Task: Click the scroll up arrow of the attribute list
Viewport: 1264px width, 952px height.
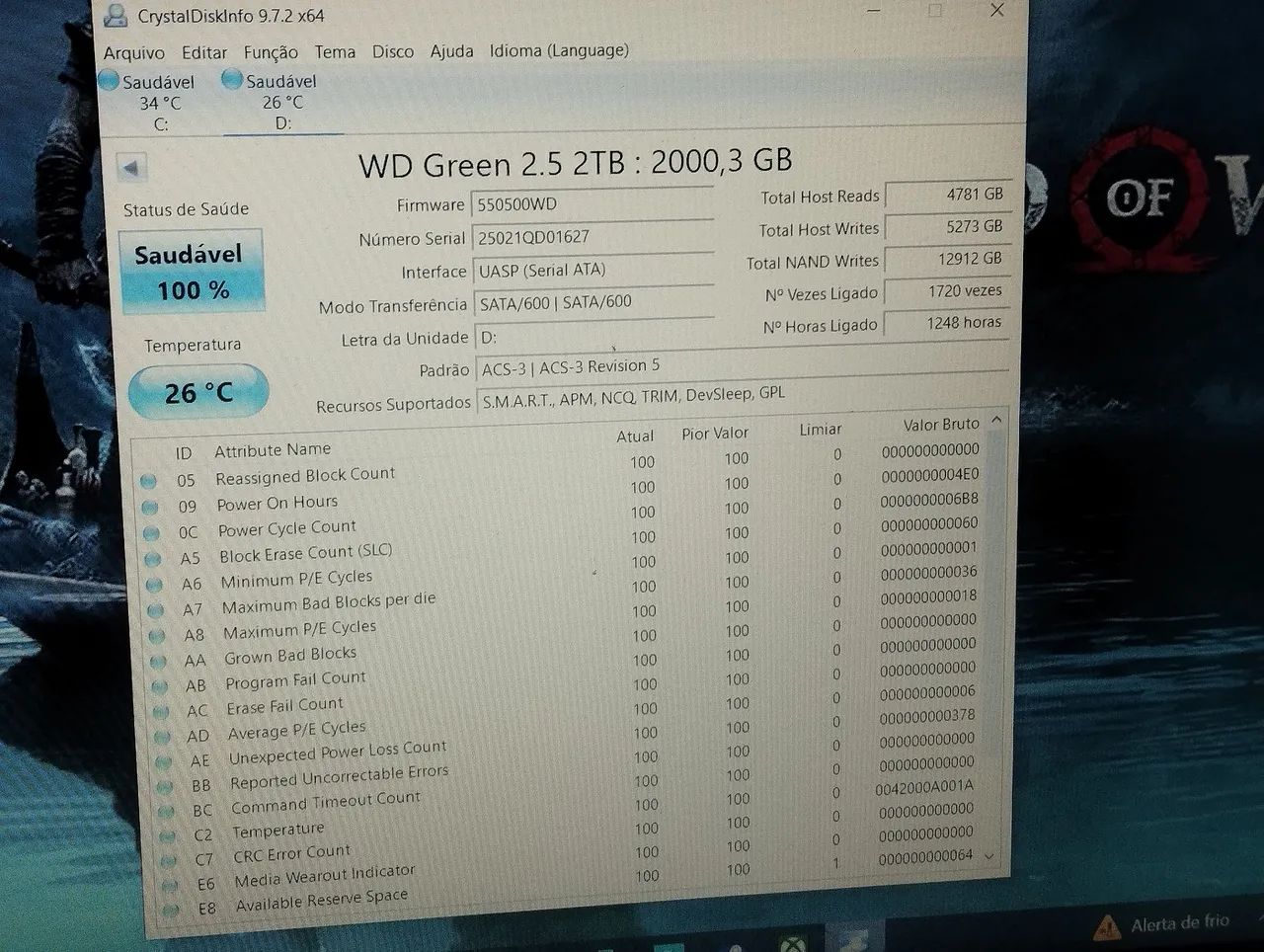Action: tap(996, 420)
